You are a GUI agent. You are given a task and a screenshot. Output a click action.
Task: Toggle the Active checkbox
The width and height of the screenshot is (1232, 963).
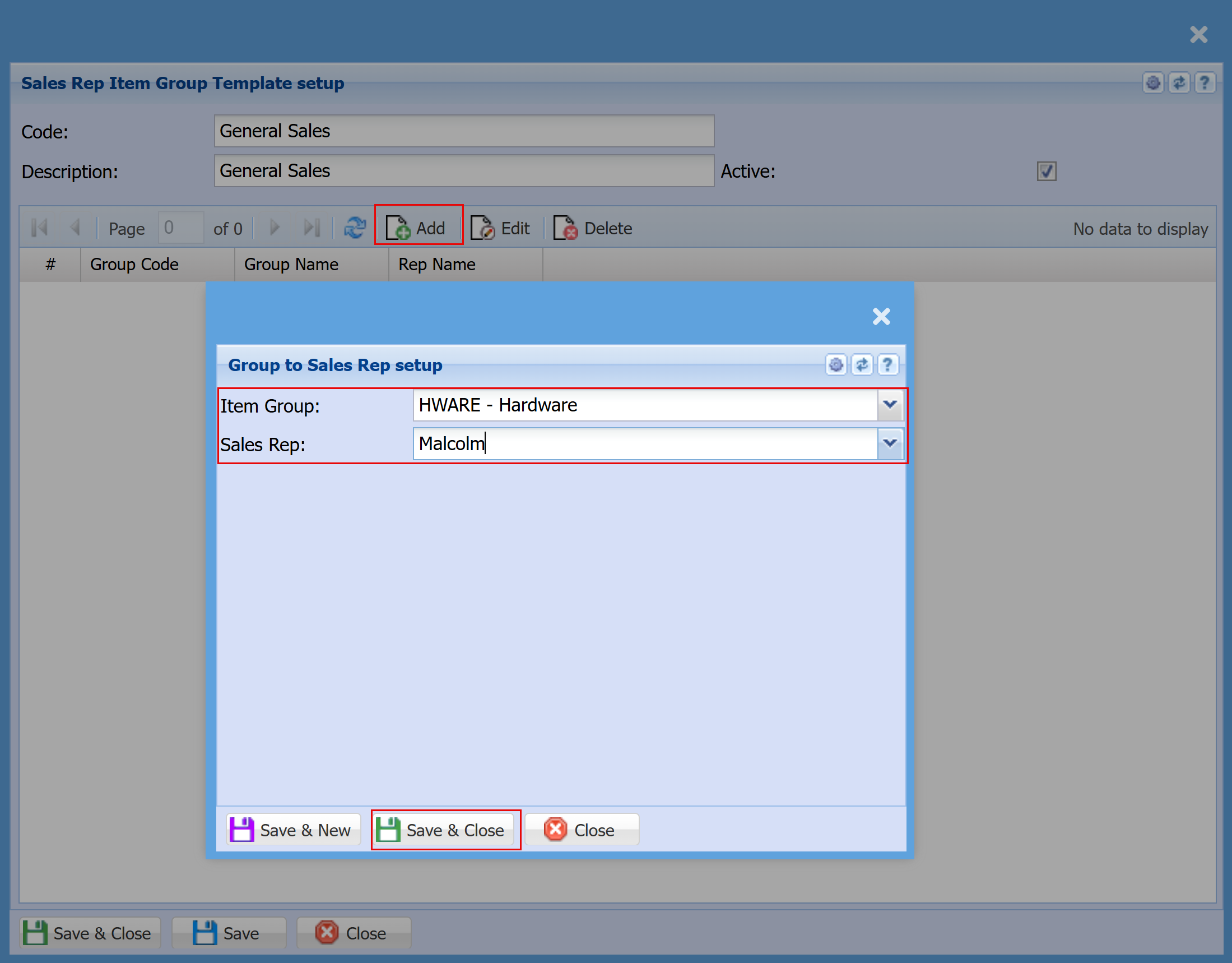(x=1046, y=171)
